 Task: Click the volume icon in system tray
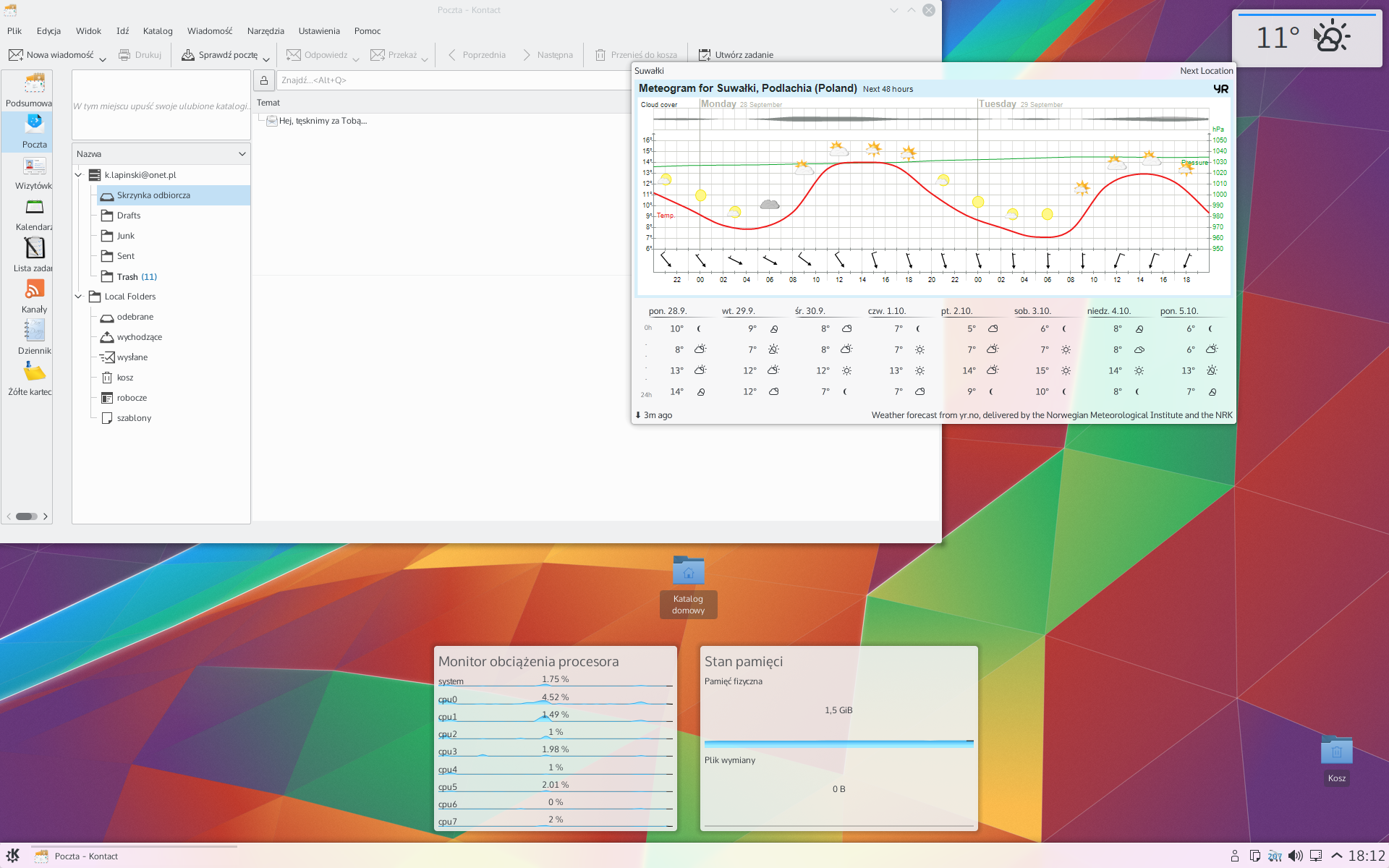coord(1295,856)
